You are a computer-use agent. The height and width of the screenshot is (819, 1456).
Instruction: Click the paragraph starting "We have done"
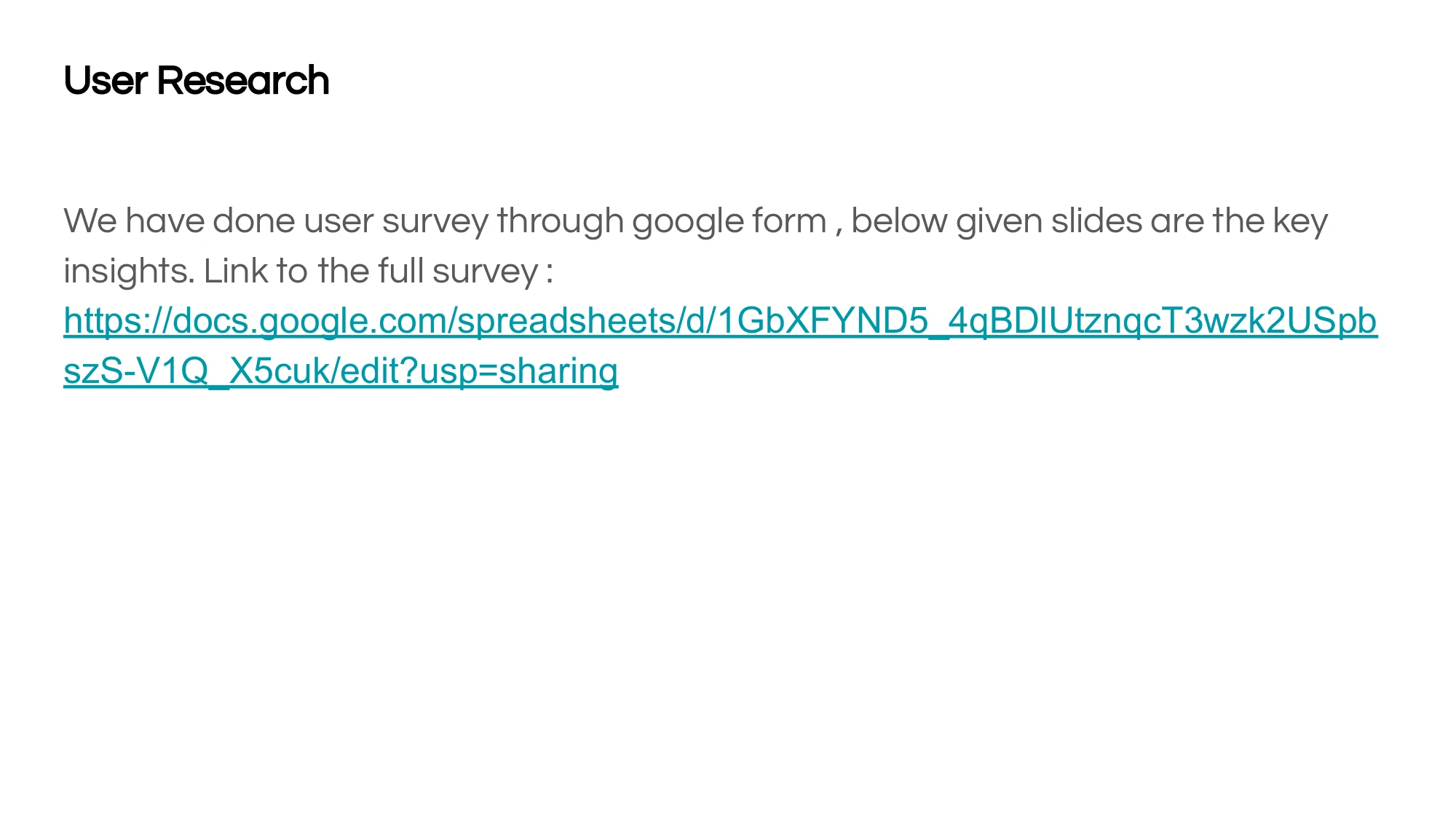(x=696, y=246)
